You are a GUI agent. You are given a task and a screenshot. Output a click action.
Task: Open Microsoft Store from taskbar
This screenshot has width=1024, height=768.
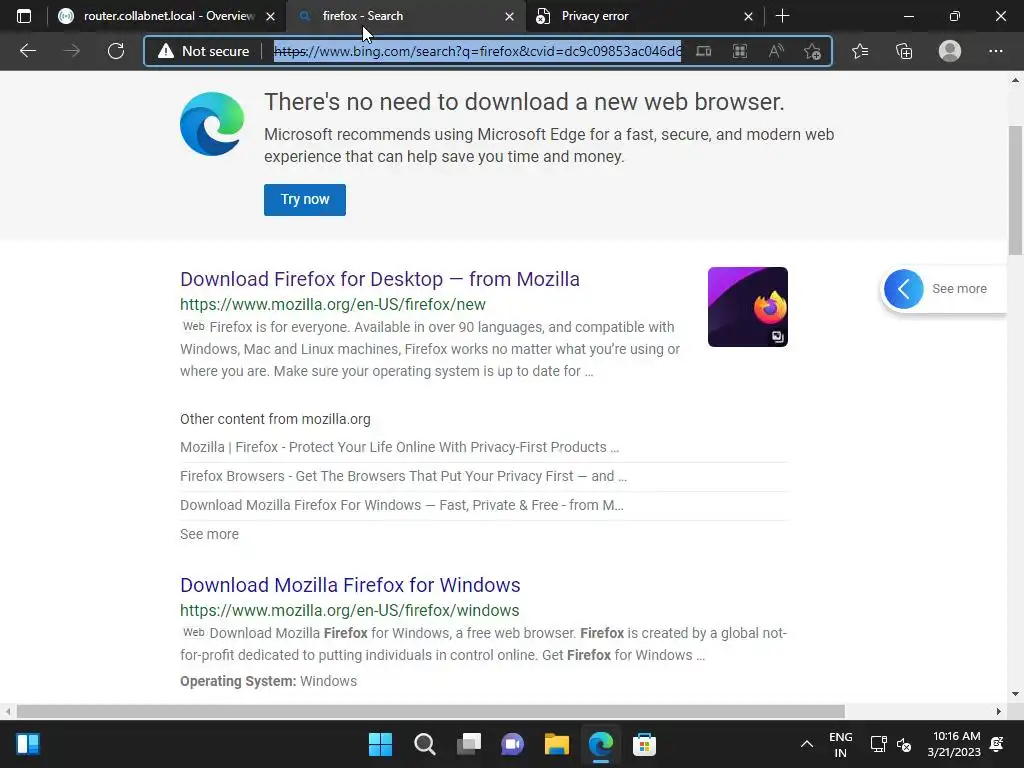point(644,744)
